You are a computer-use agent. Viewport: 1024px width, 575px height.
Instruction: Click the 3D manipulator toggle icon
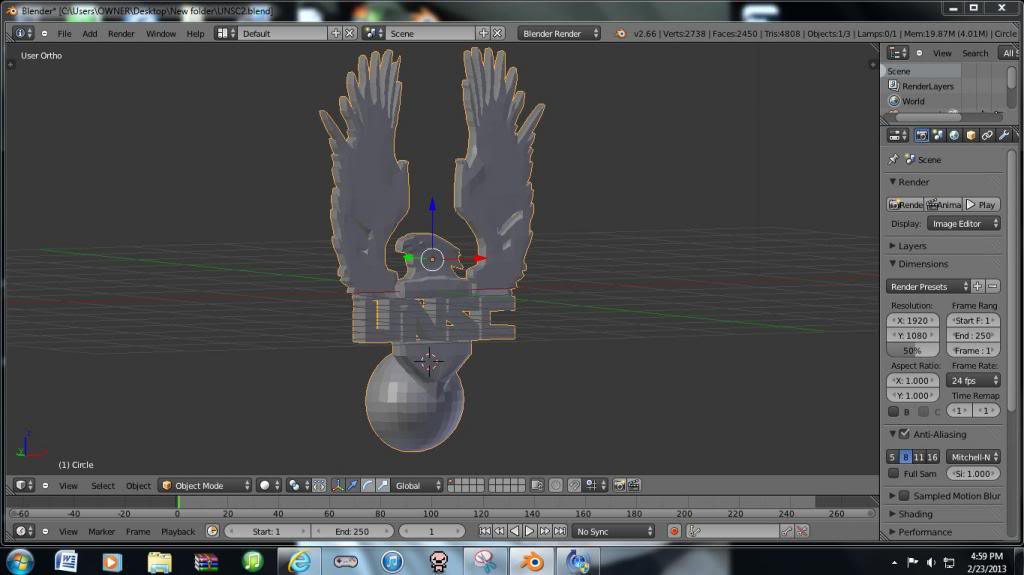[337, 485]
